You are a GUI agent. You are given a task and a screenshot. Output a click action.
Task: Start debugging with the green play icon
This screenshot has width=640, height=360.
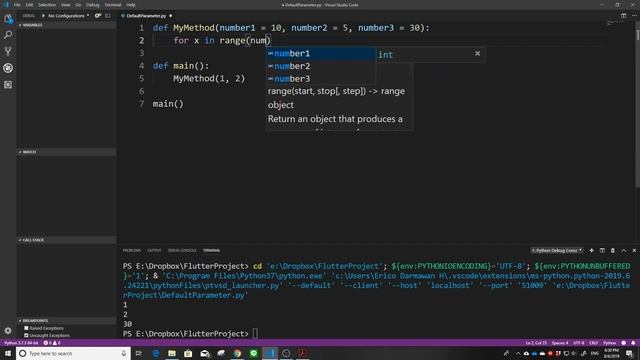43,16
